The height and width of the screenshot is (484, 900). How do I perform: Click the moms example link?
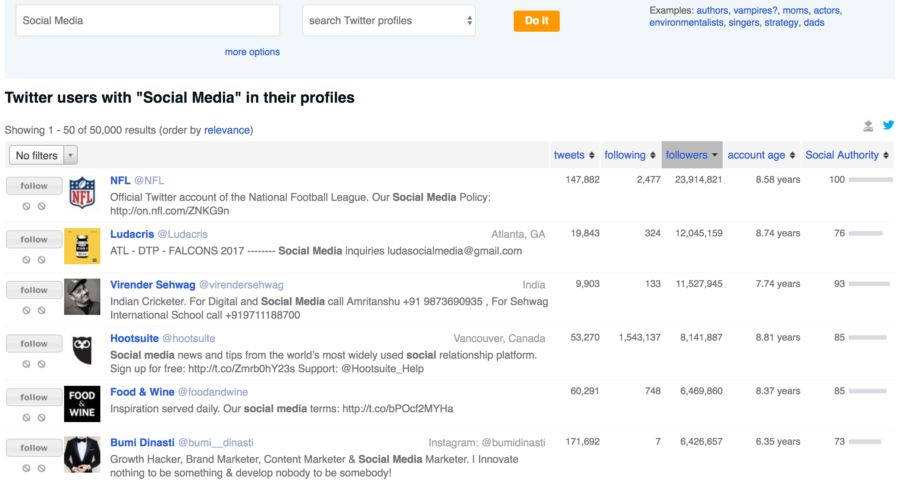click(796, 10)
